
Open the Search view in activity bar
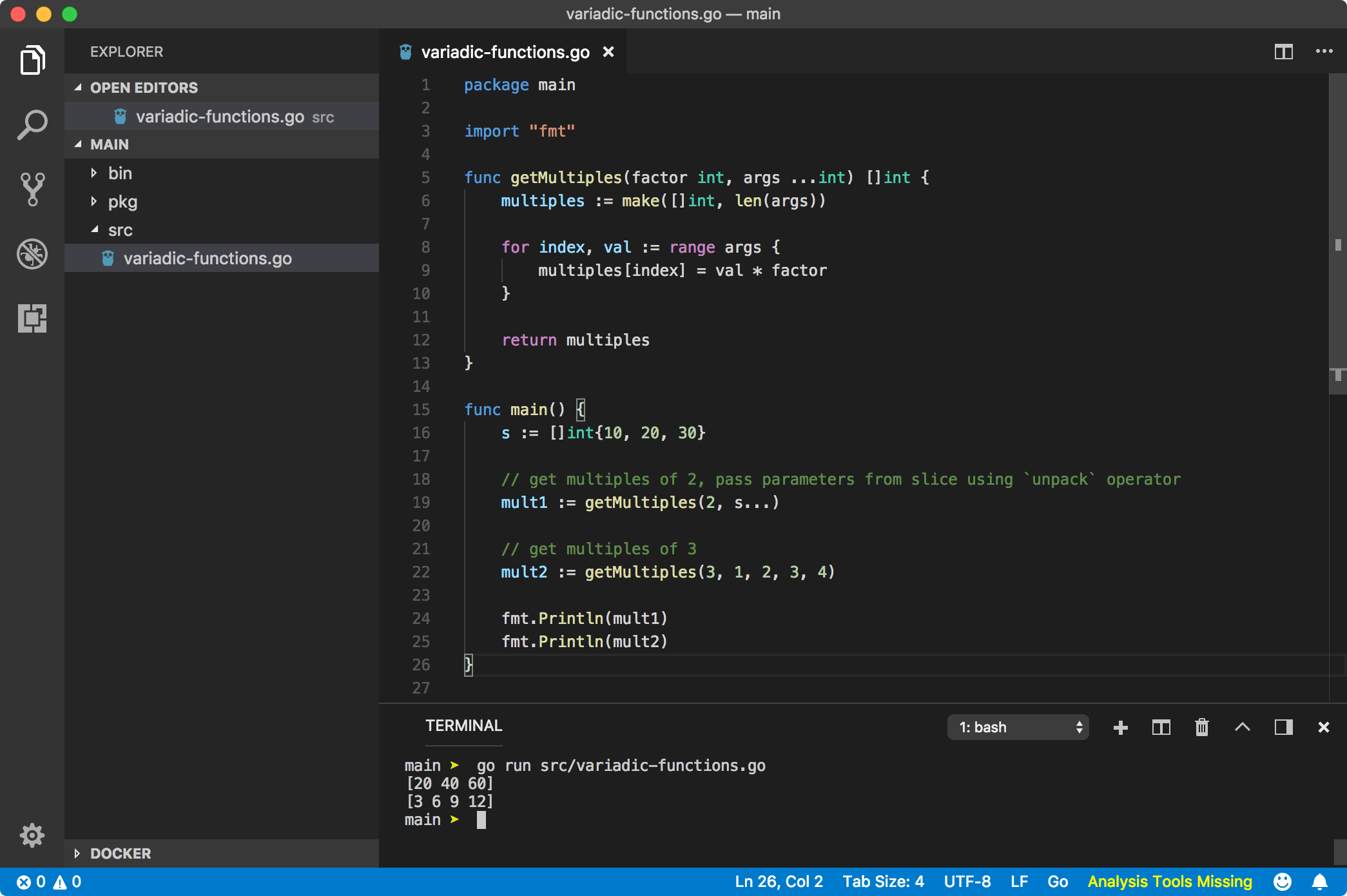tap(32, 124)
